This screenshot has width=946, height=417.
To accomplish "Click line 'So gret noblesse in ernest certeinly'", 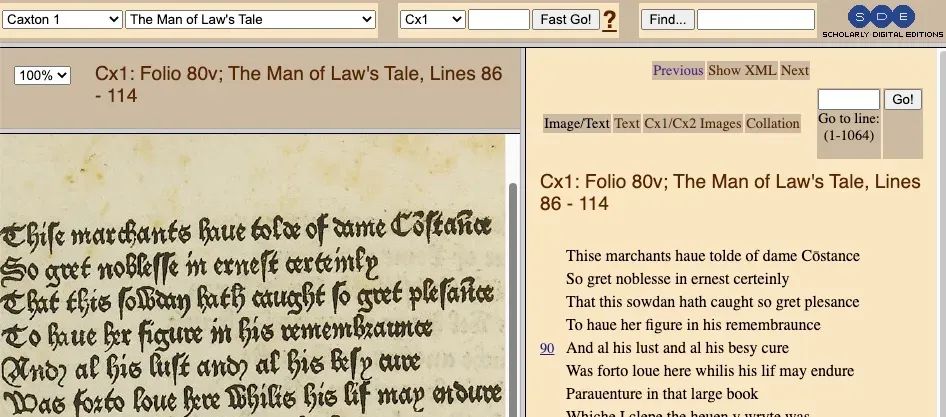I will tap(678, 279).
